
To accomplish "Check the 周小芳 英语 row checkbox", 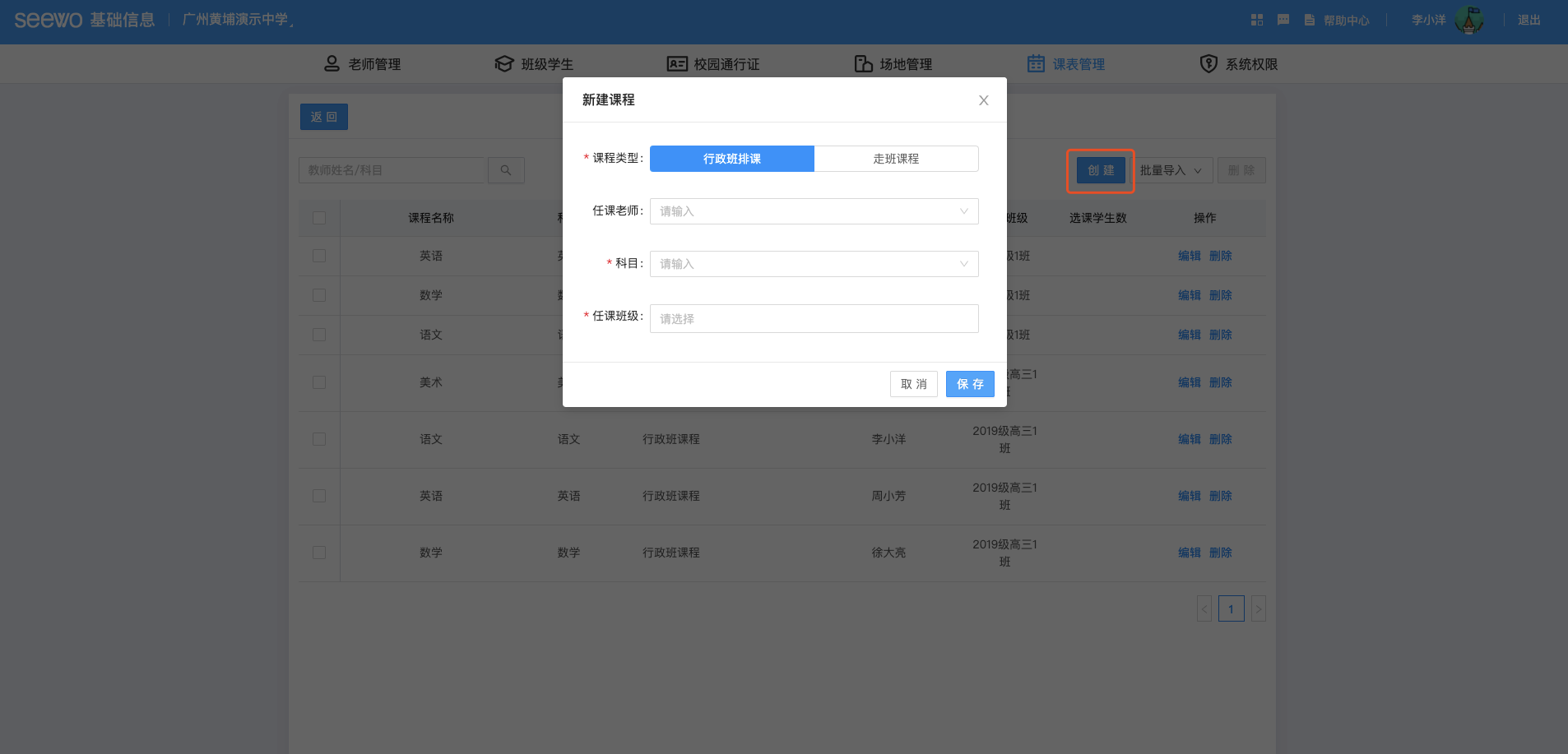I will click(319, 496).
